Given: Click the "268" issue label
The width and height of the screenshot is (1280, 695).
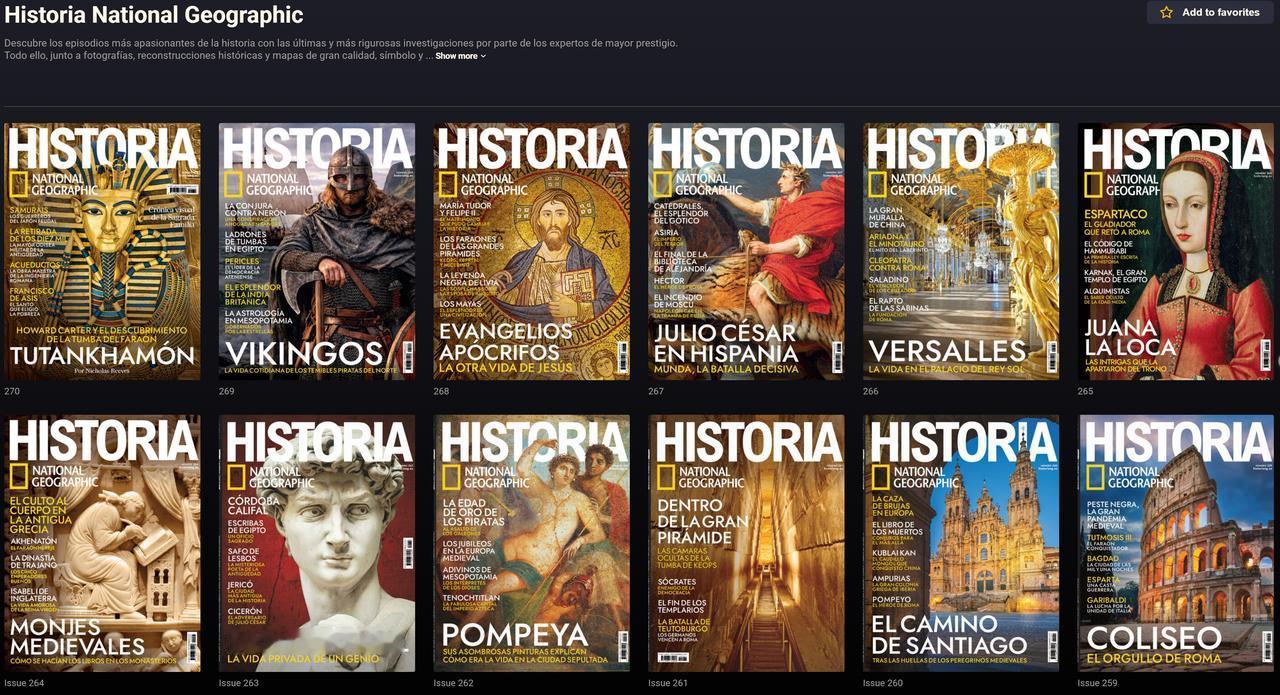Looking at the screenshot, I should [x=441, y=391].
